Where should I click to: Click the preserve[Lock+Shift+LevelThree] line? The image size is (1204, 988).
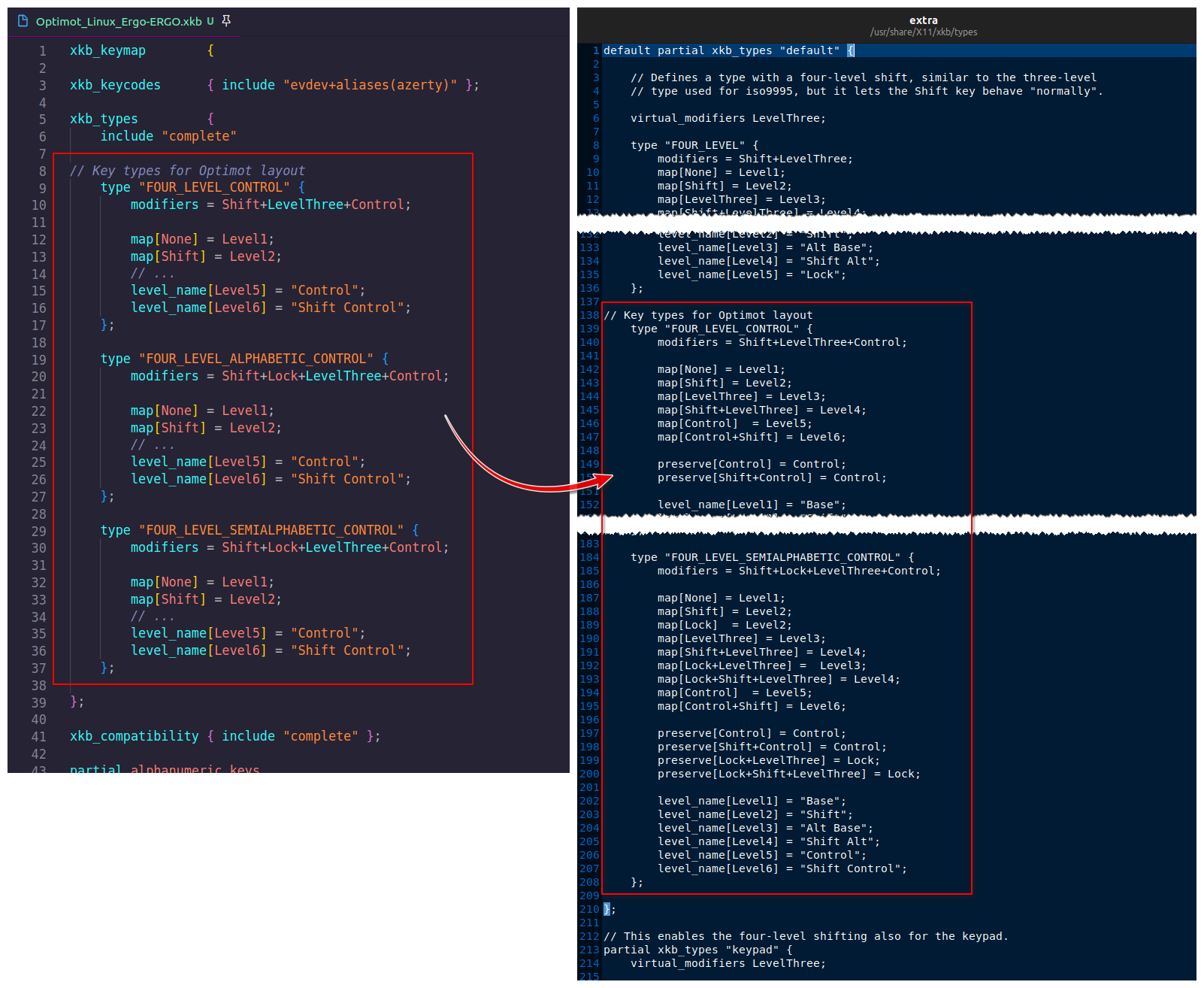tap(788, 774)
